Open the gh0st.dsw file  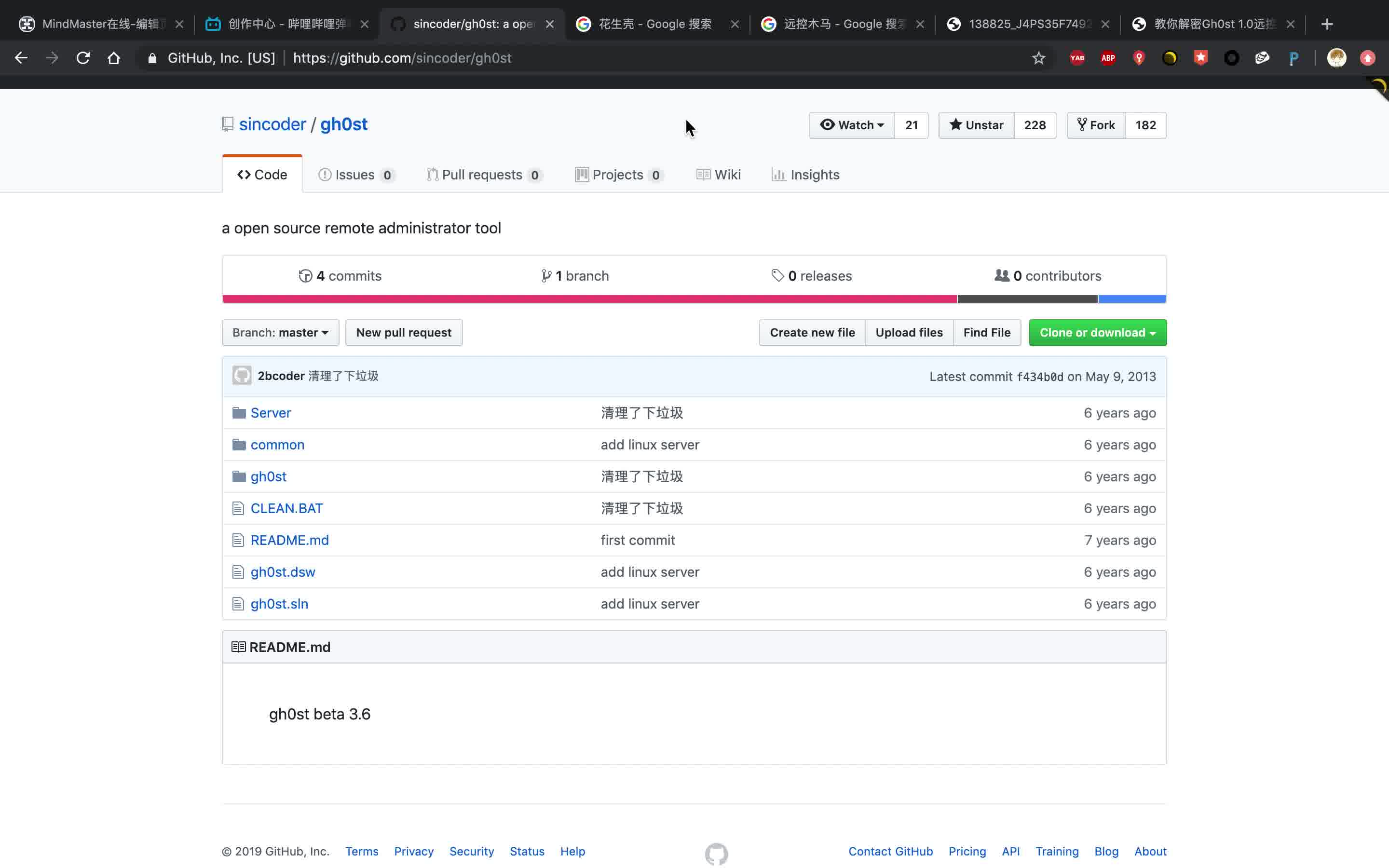click(283, 572)
